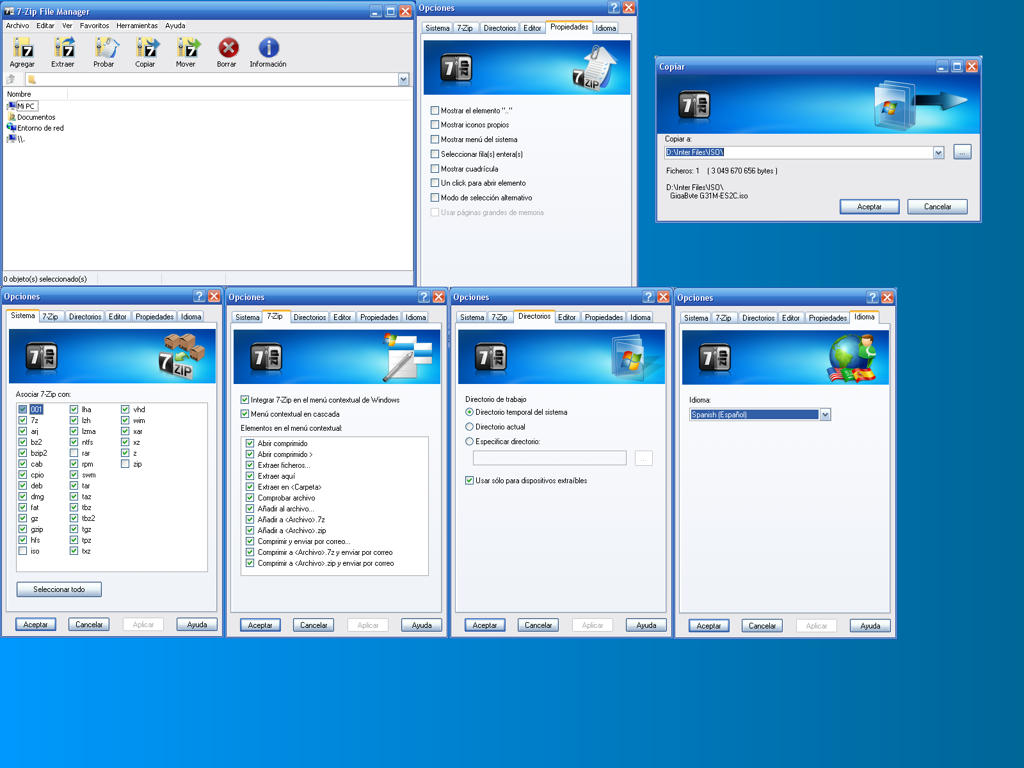Check the iso file association checkbox
This screenshot has height=768, width=1024.
pyautogui.click(x=23, y=551)
